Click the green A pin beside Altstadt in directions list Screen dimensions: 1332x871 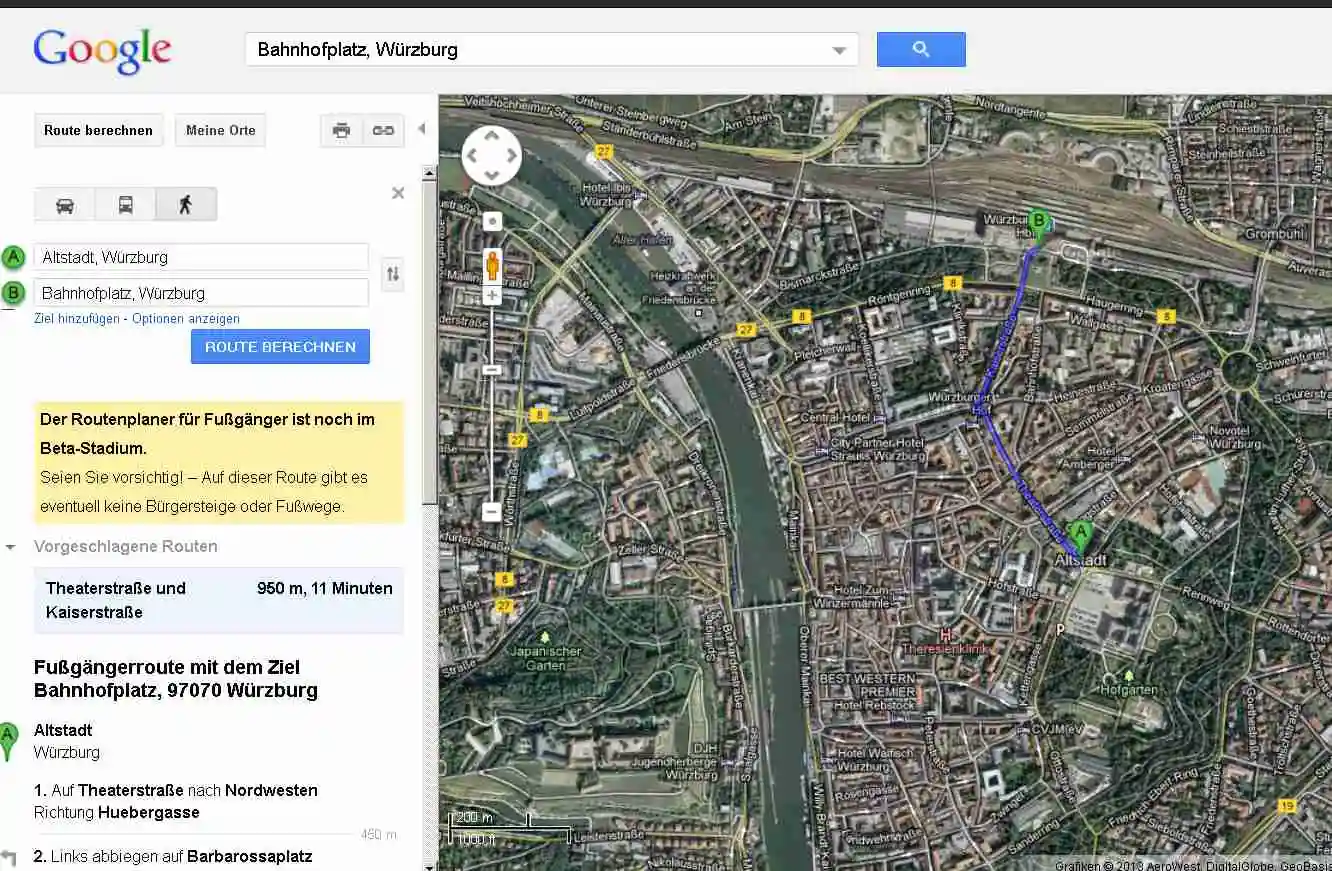pos(8,741)
